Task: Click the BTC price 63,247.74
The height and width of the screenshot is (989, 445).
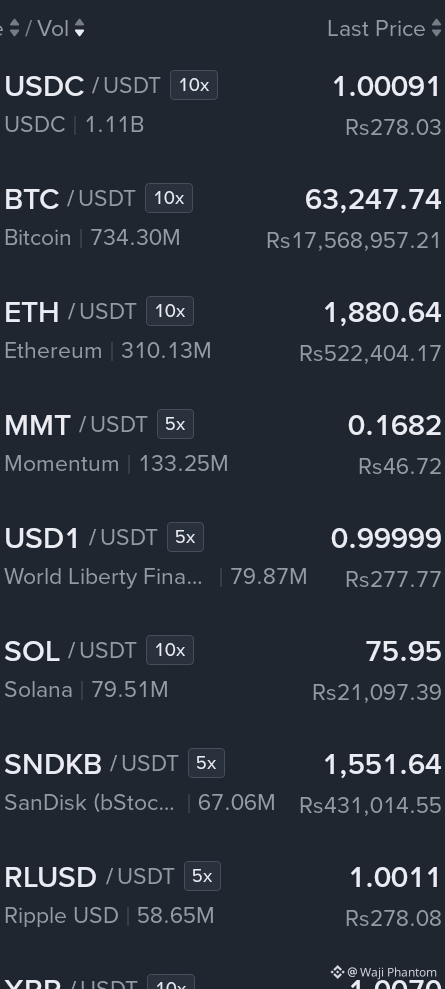Action: (x=373, y=199)
